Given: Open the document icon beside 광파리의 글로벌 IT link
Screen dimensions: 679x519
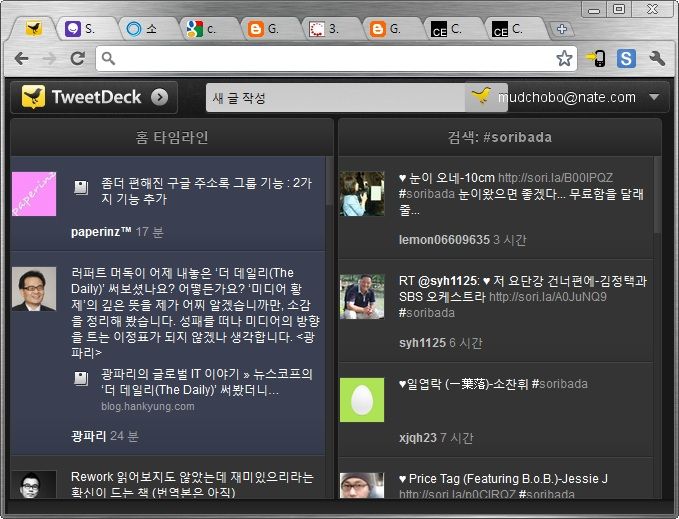Looking at the screenshot, I should (x=81, y=378).
